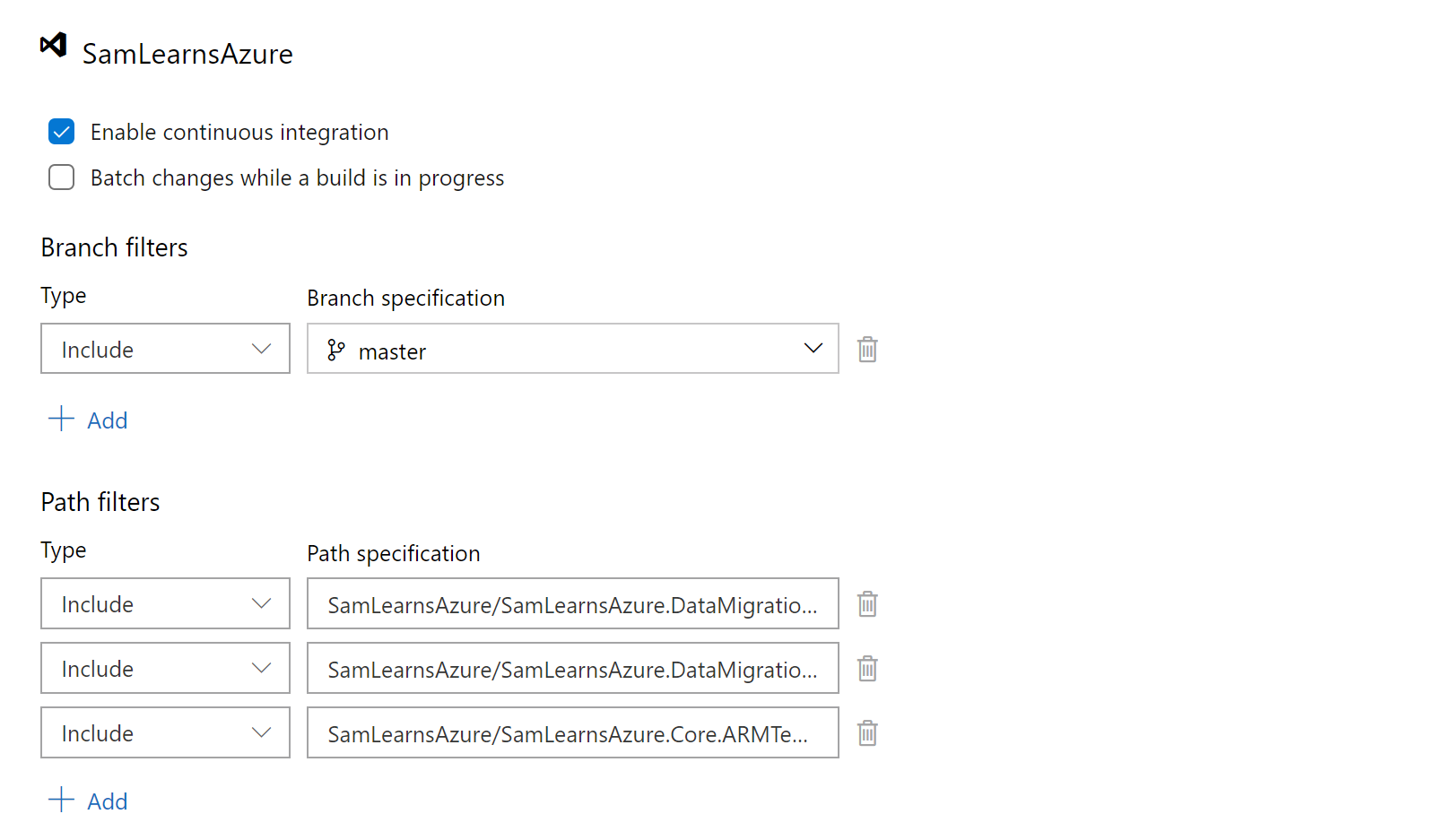Delete the master branch filter
The height and width of the screenshot is (840, 1435).
point(867,350)
